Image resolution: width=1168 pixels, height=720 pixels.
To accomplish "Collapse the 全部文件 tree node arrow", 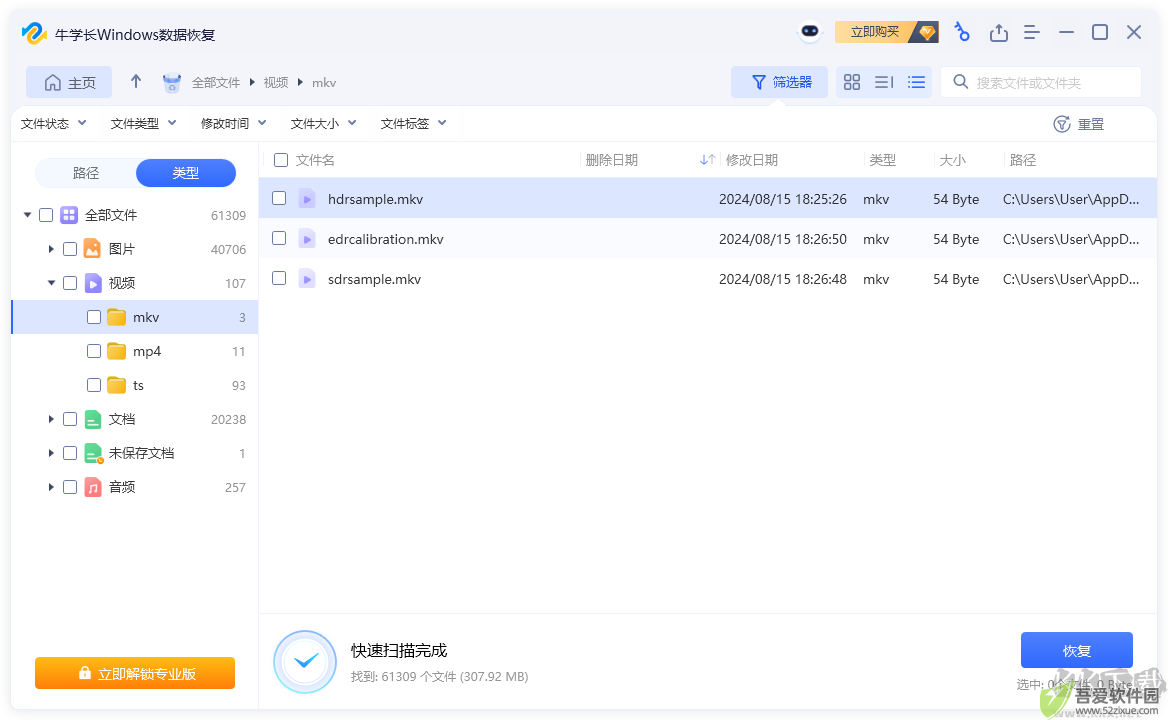I will tap(28, 215).
